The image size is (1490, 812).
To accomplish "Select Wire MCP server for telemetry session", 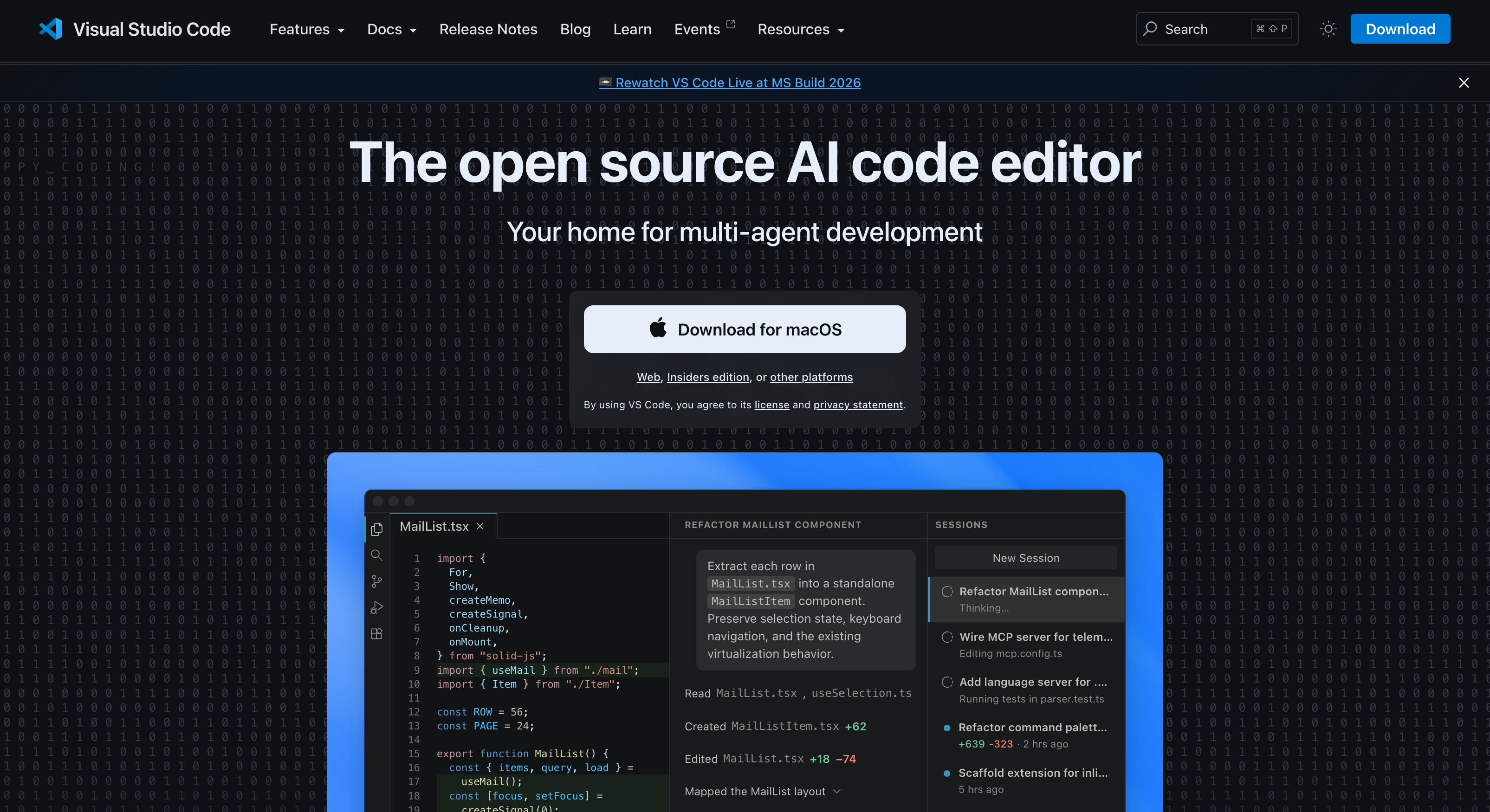I will [x=1026, y=645].
